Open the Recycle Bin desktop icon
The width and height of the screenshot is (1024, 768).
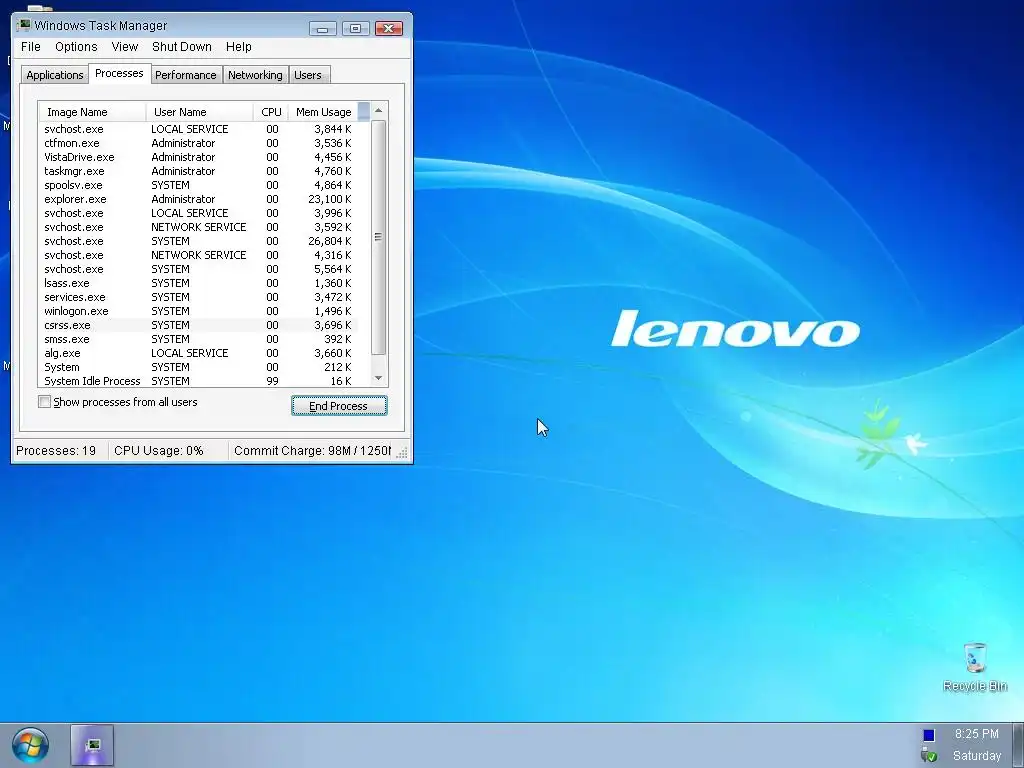coord(974,667)
